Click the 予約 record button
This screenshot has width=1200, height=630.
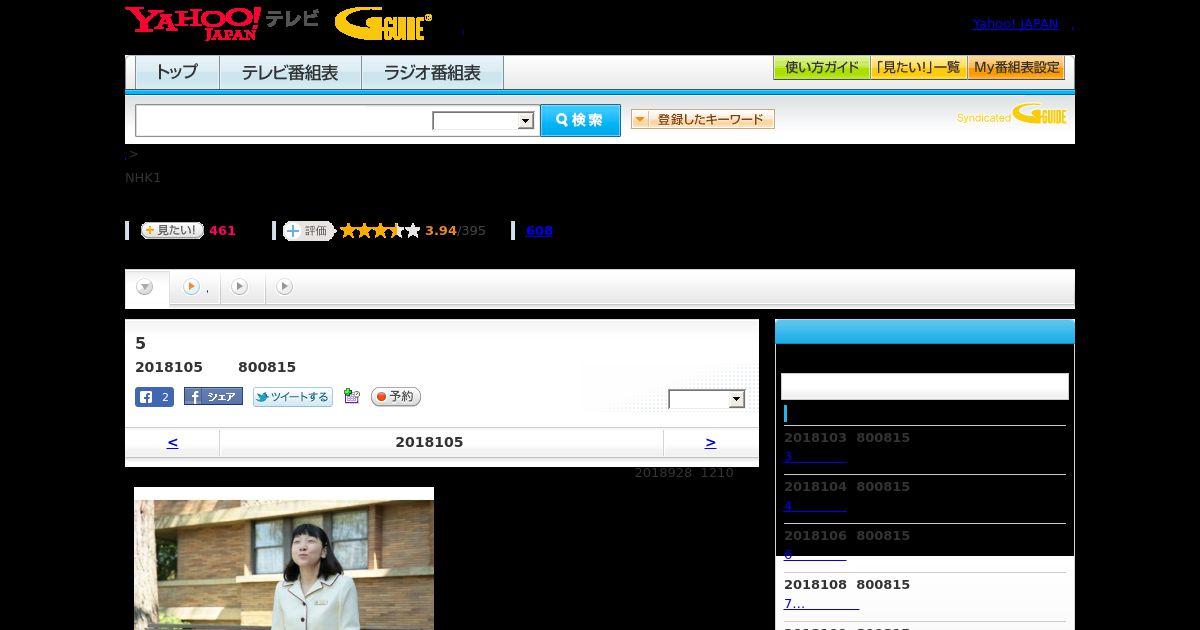tap(396, 397)
